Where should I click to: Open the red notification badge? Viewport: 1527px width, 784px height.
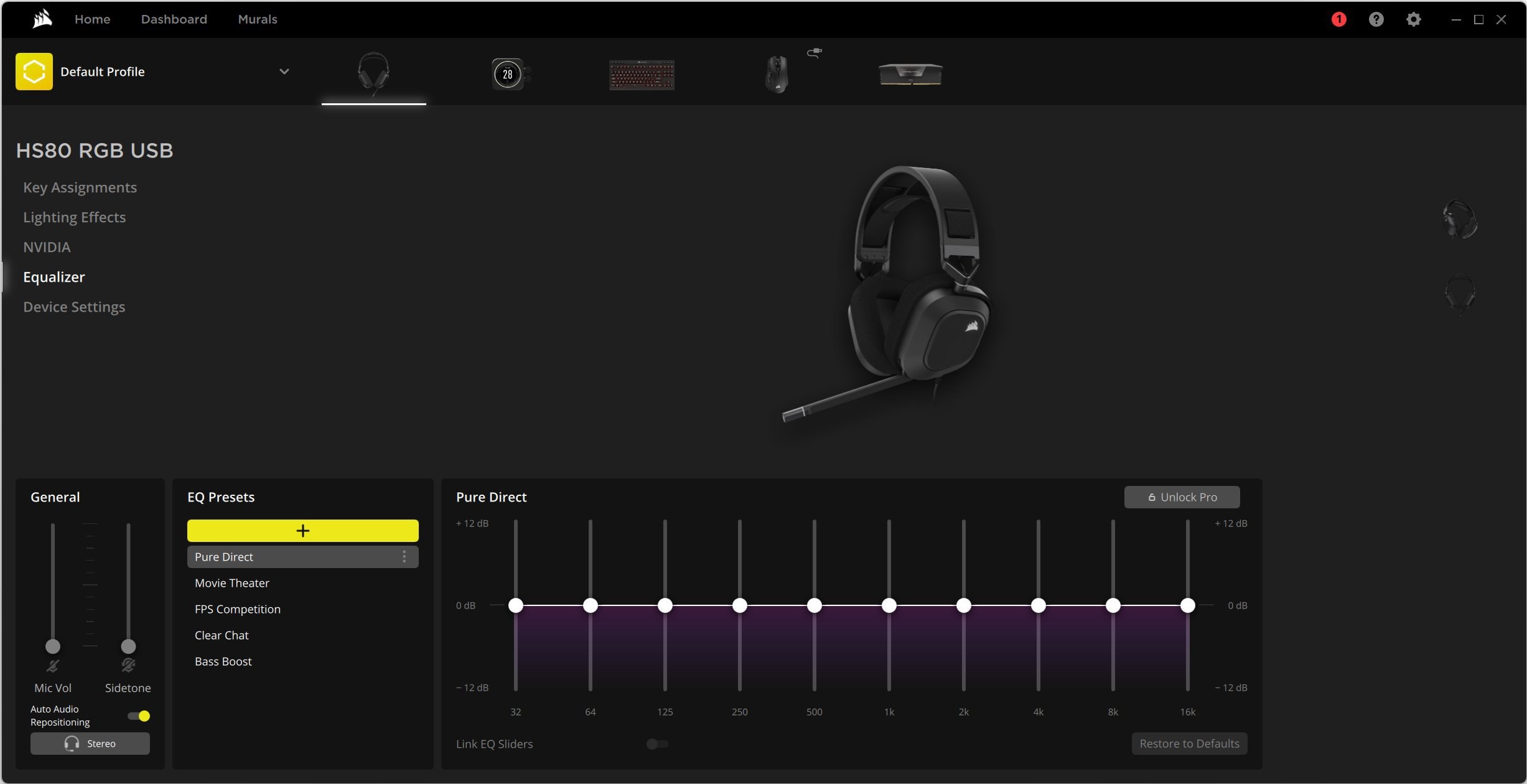[1338, 19]
